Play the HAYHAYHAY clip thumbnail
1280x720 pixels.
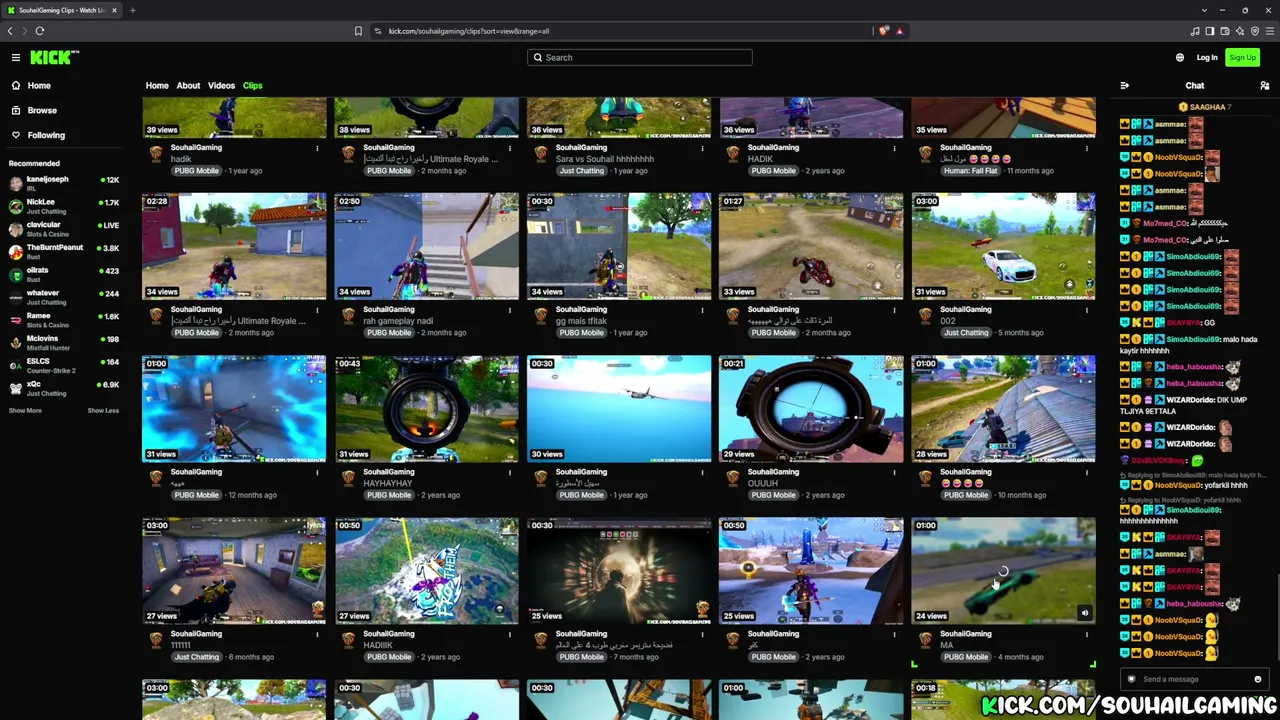point(427,408)
